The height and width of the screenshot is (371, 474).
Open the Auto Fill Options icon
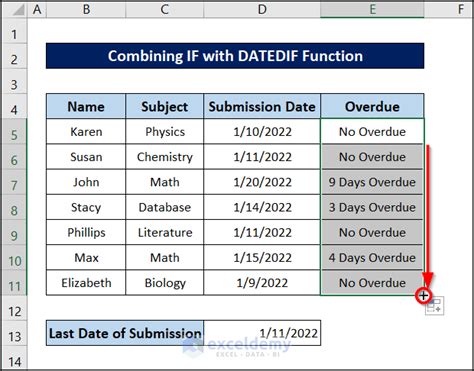click(434, 306)
